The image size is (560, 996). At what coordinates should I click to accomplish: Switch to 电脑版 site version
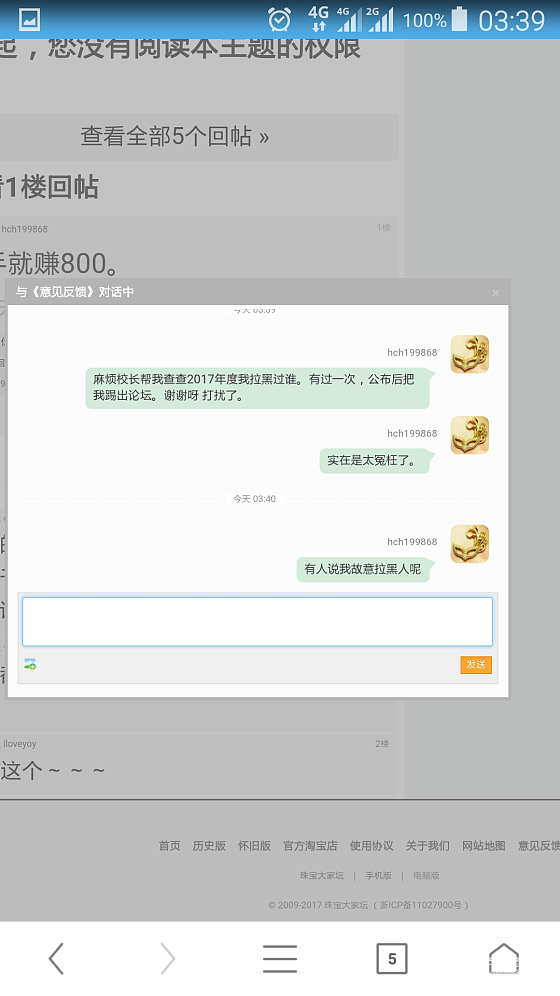coord(426,875)
